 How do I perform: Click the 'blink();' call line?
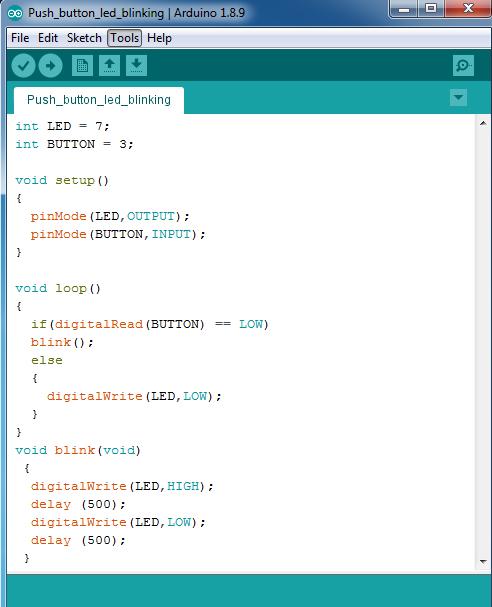62,342
